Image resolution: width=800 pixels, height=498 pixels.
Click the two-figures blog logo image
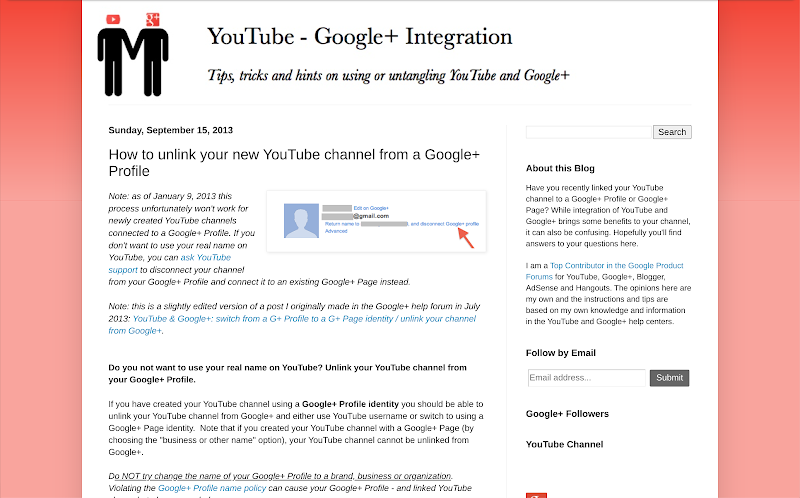point(133,55)
